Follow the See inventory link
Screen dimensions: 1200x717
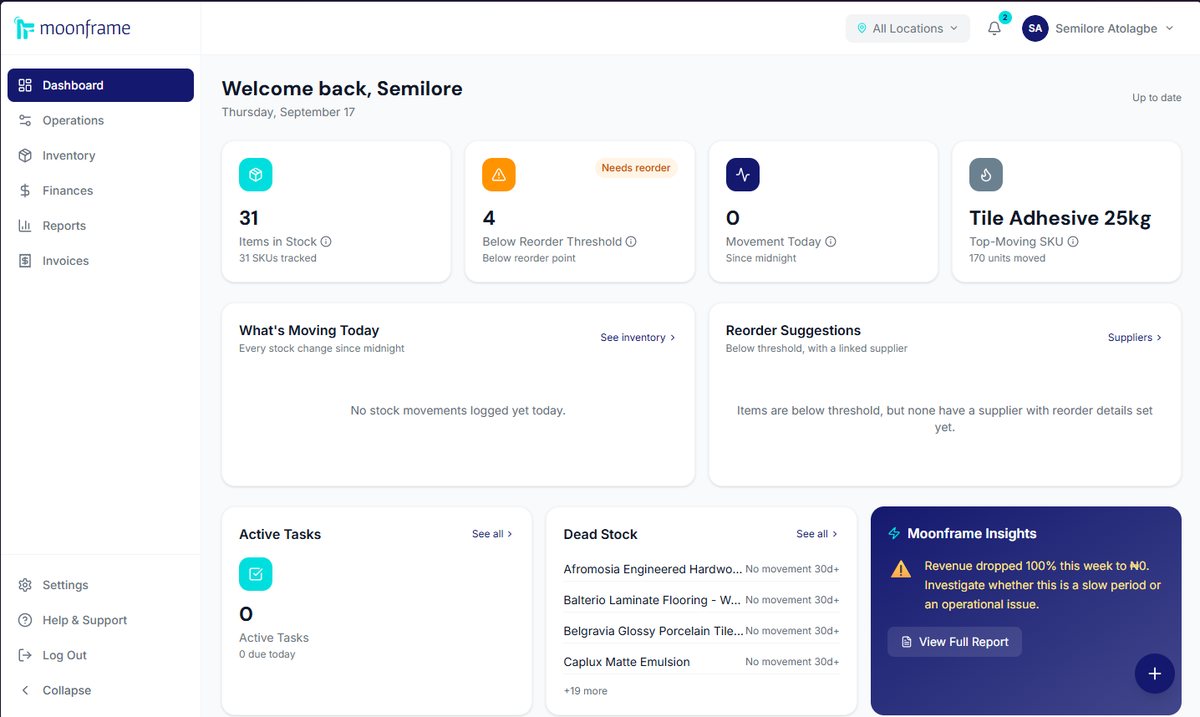coord(638,338)
